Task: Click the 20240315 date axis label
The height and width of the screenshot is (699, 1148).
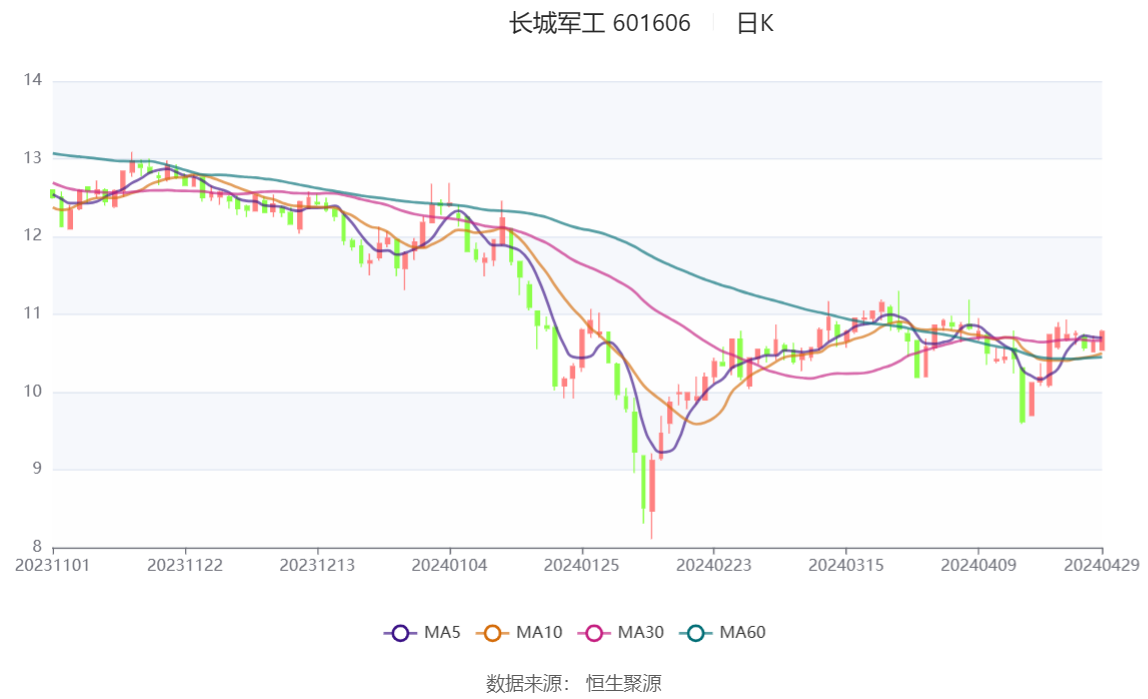Action: 846,565
